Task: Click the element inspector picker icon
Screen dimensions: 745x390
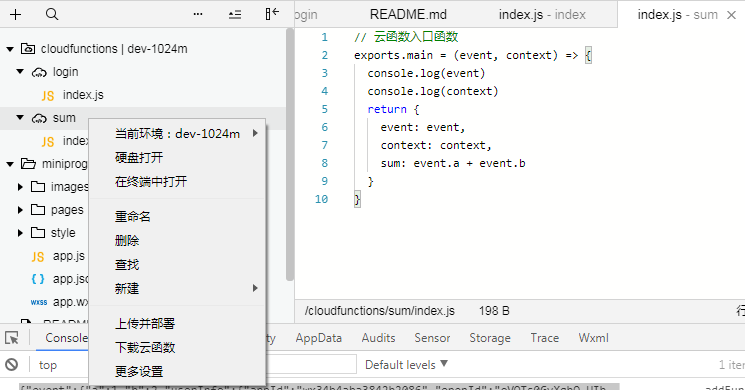Action: tap(12, 338)
